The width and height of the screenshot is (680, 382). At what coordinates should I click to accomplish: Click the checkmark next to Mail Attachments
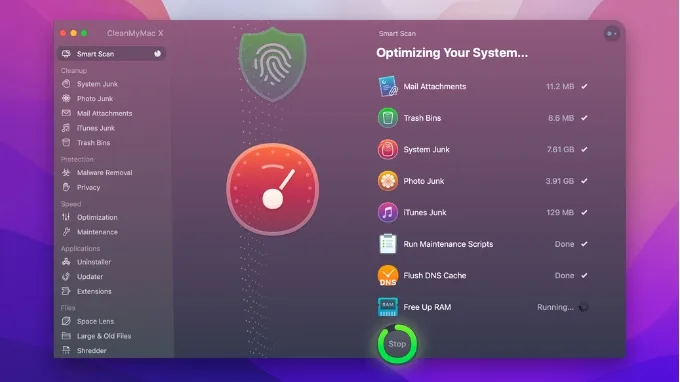(585, 86)
